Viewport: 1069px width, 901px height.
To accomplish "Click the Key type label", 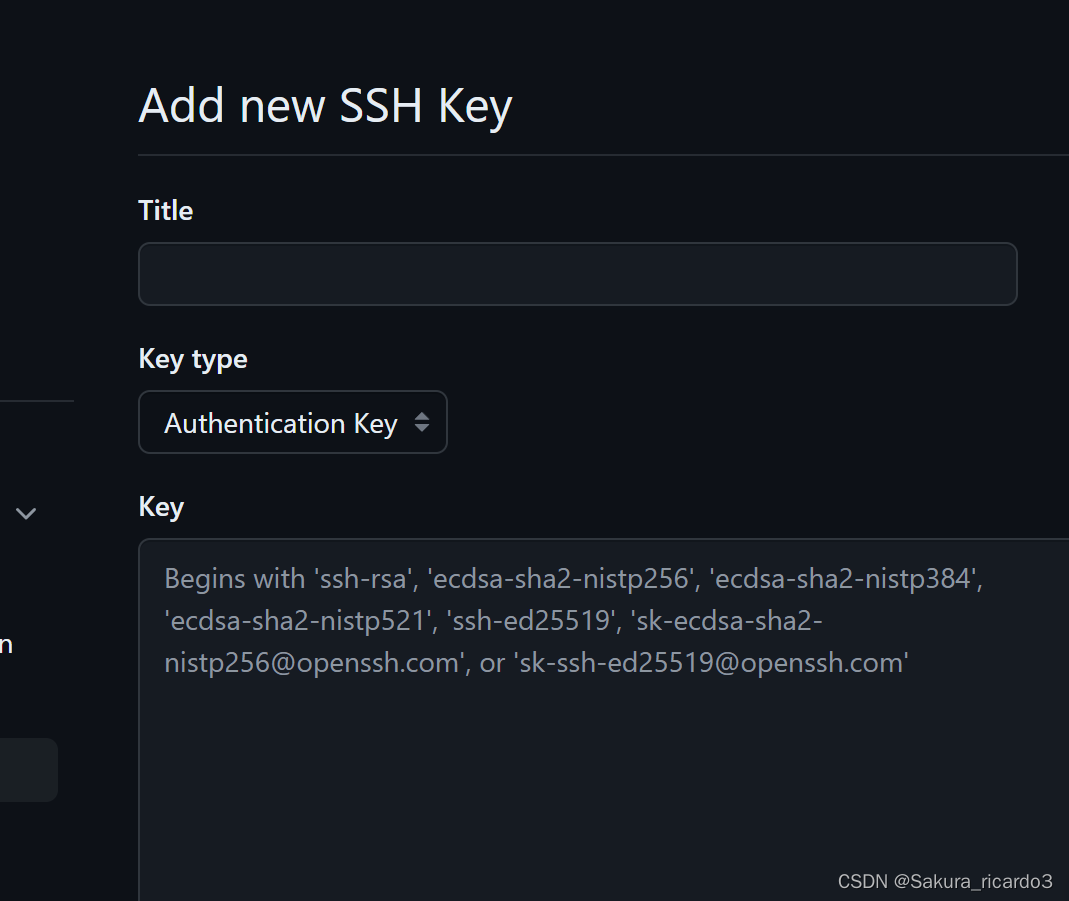I will [192, 358].
